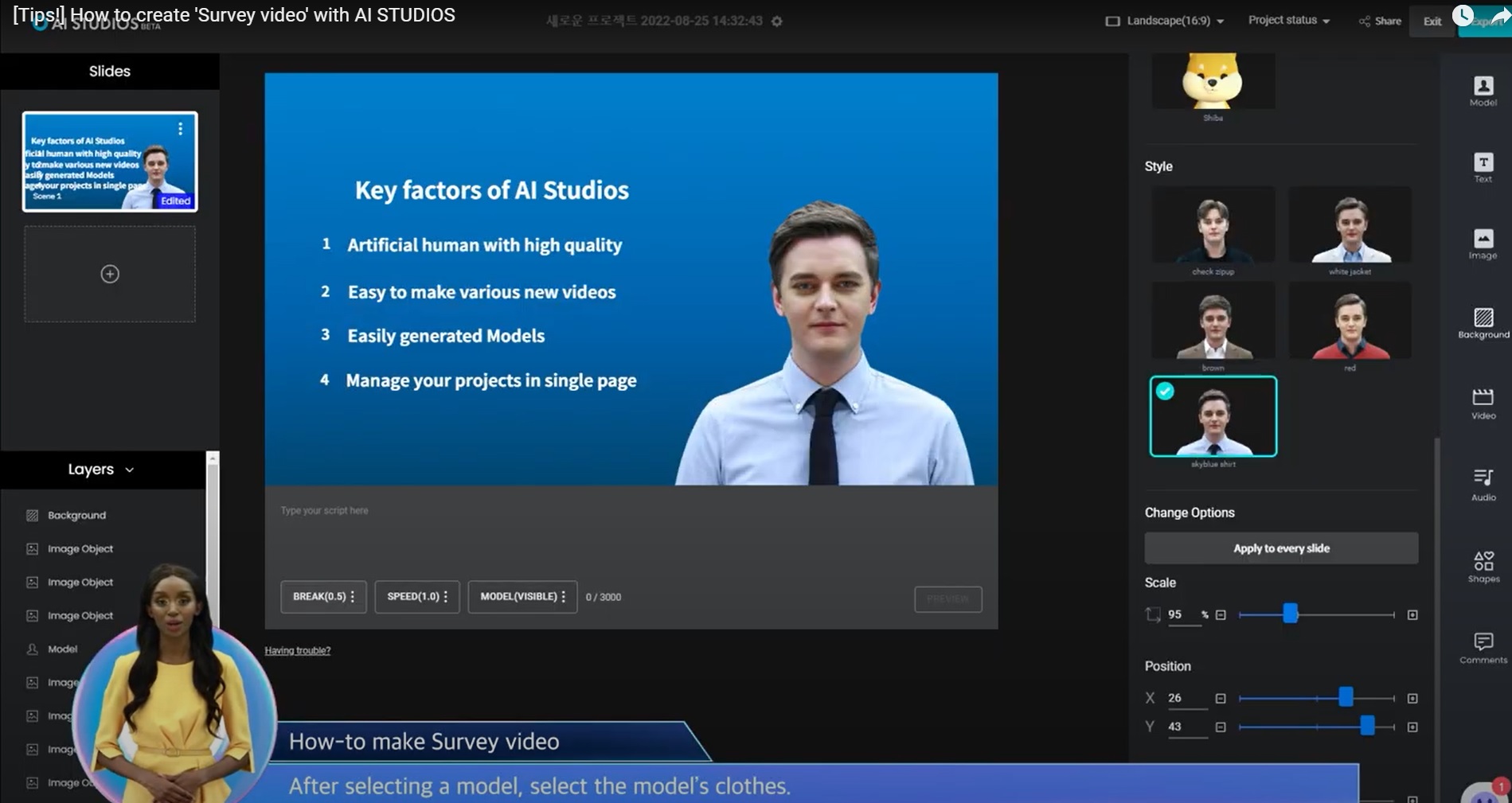Screen dimensions: 1512x803
Task: Select the brown jacket style
Action: tap(1213, 321)
